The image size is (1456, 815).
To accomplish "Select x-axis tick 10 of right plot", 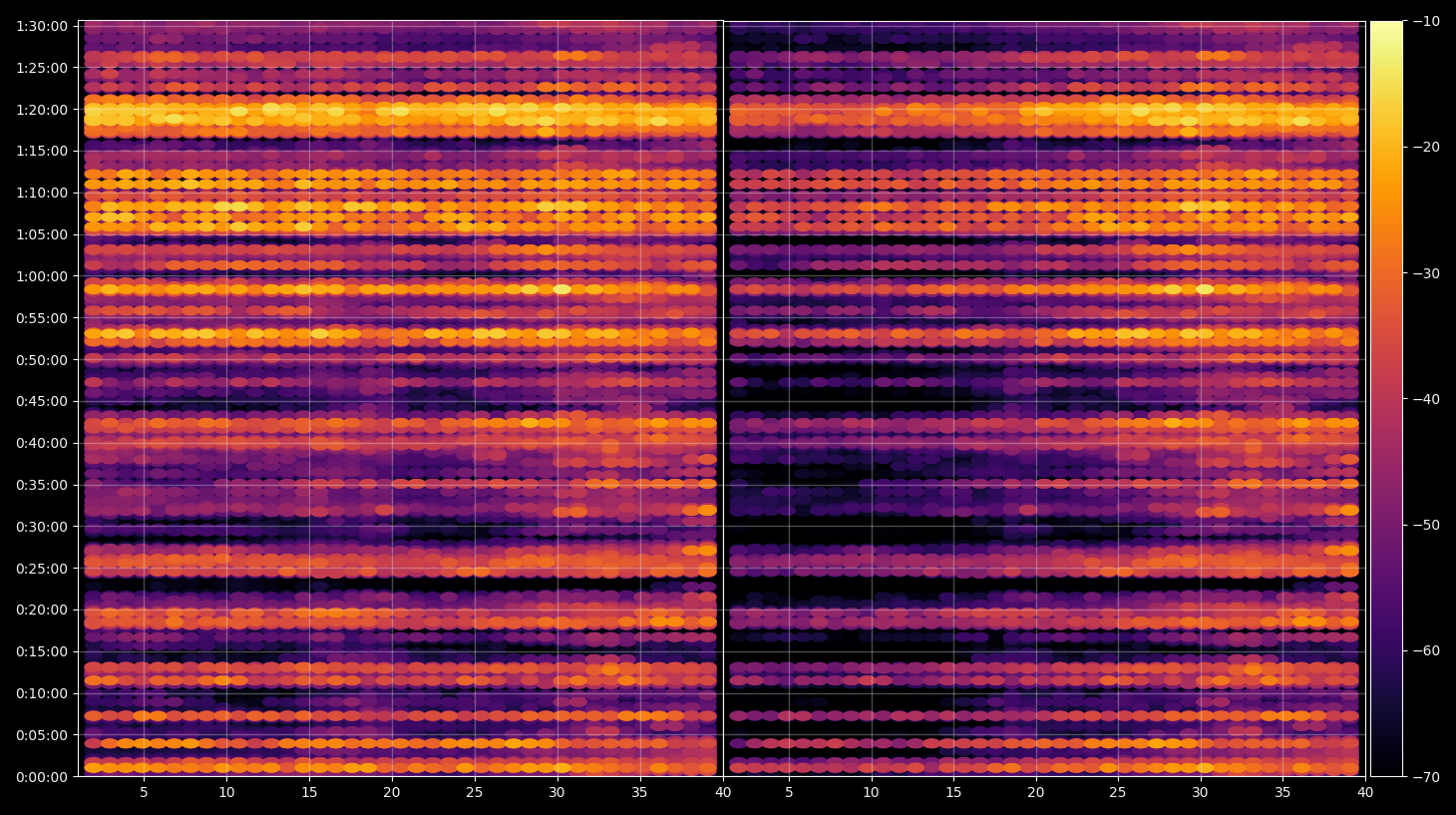I will pos(871,793).
